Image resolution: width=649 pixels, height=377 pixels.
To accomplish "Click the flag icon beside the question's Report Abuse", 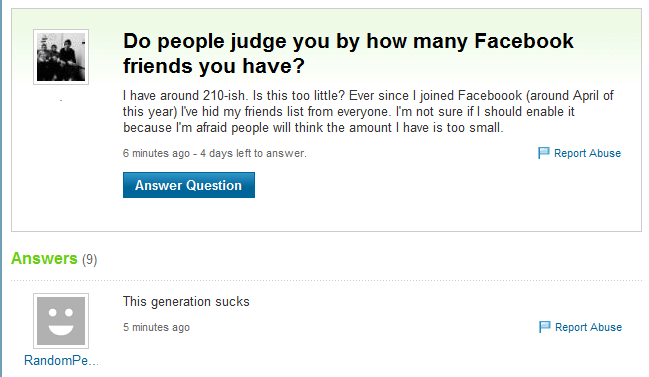I will (x=543, y=153).
